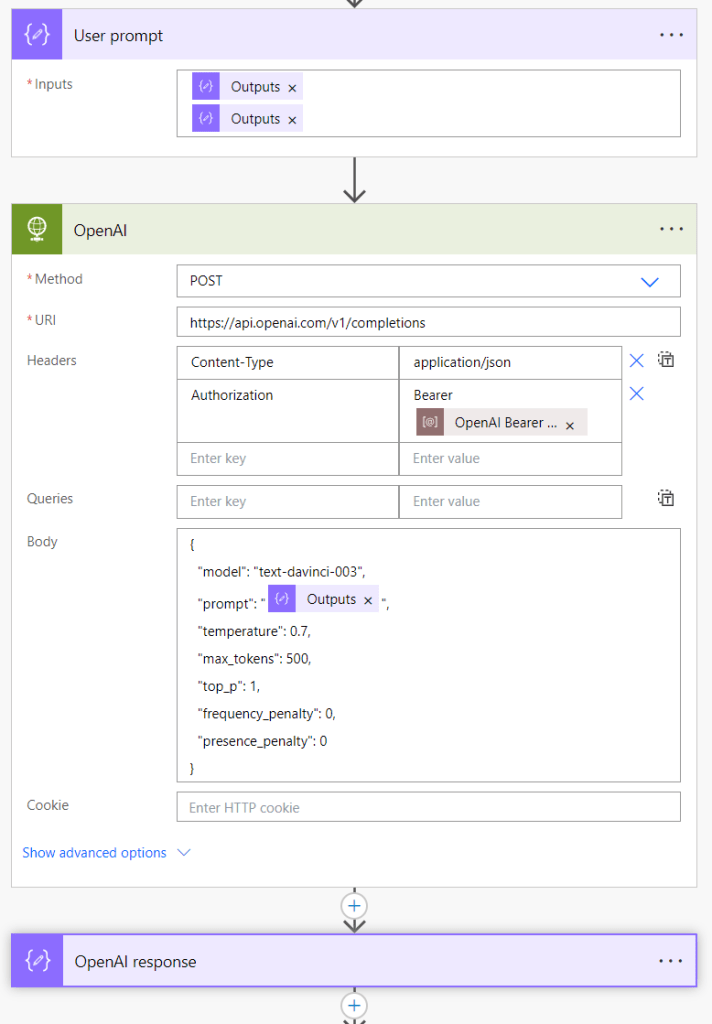Delete the Authorization header row
712x1024 pixels.
point(636,394)
